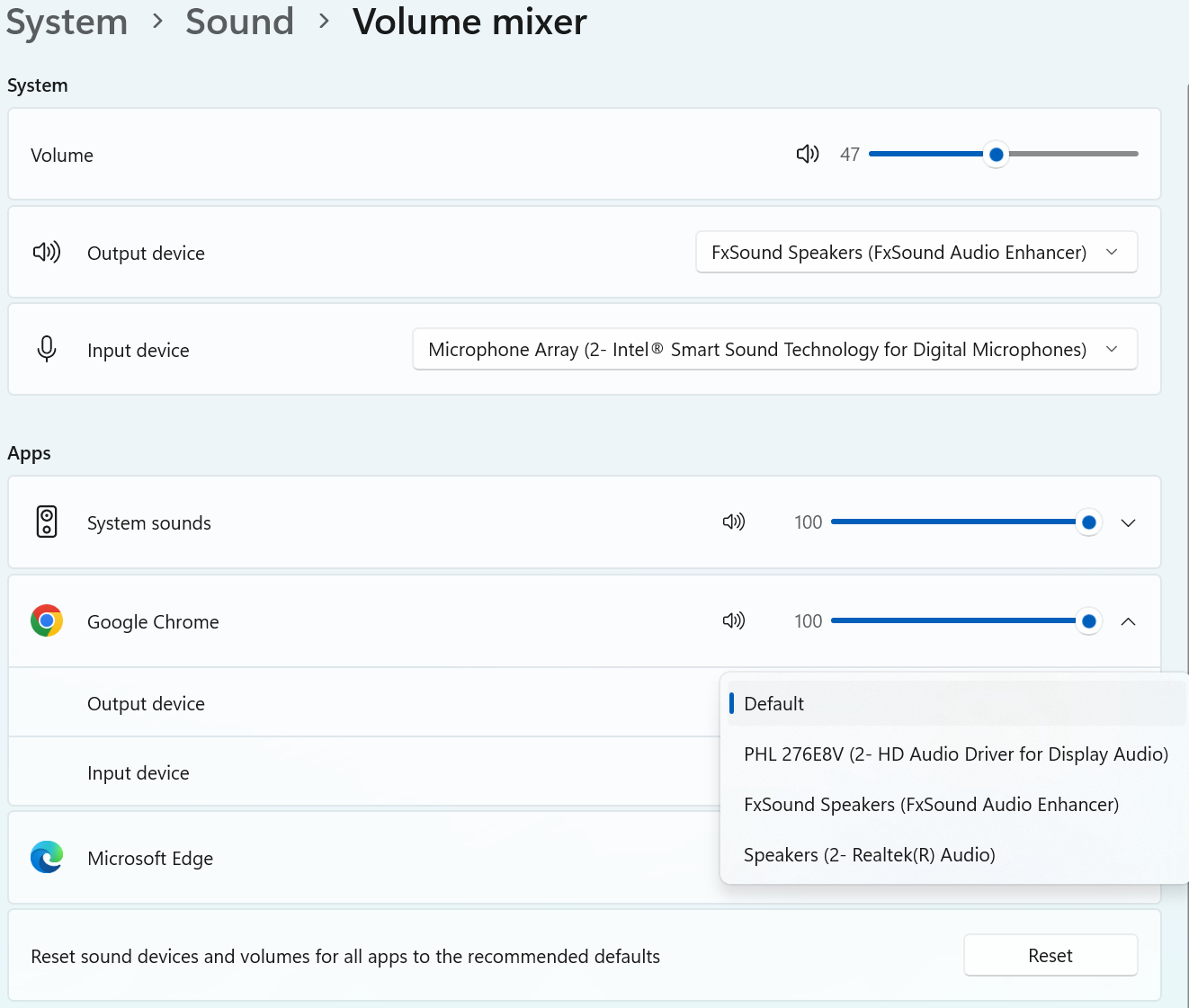Select FxSound Speakers in the dropdown list

(931, 804)
